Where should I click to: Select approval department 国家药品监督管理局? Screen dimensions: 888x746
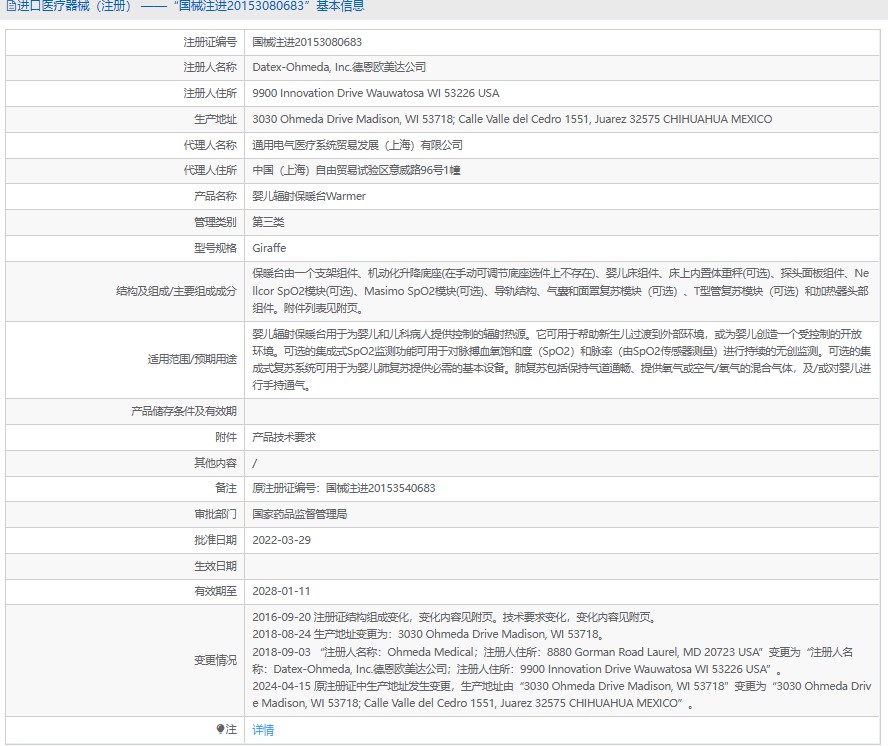[x=300, y=514]
